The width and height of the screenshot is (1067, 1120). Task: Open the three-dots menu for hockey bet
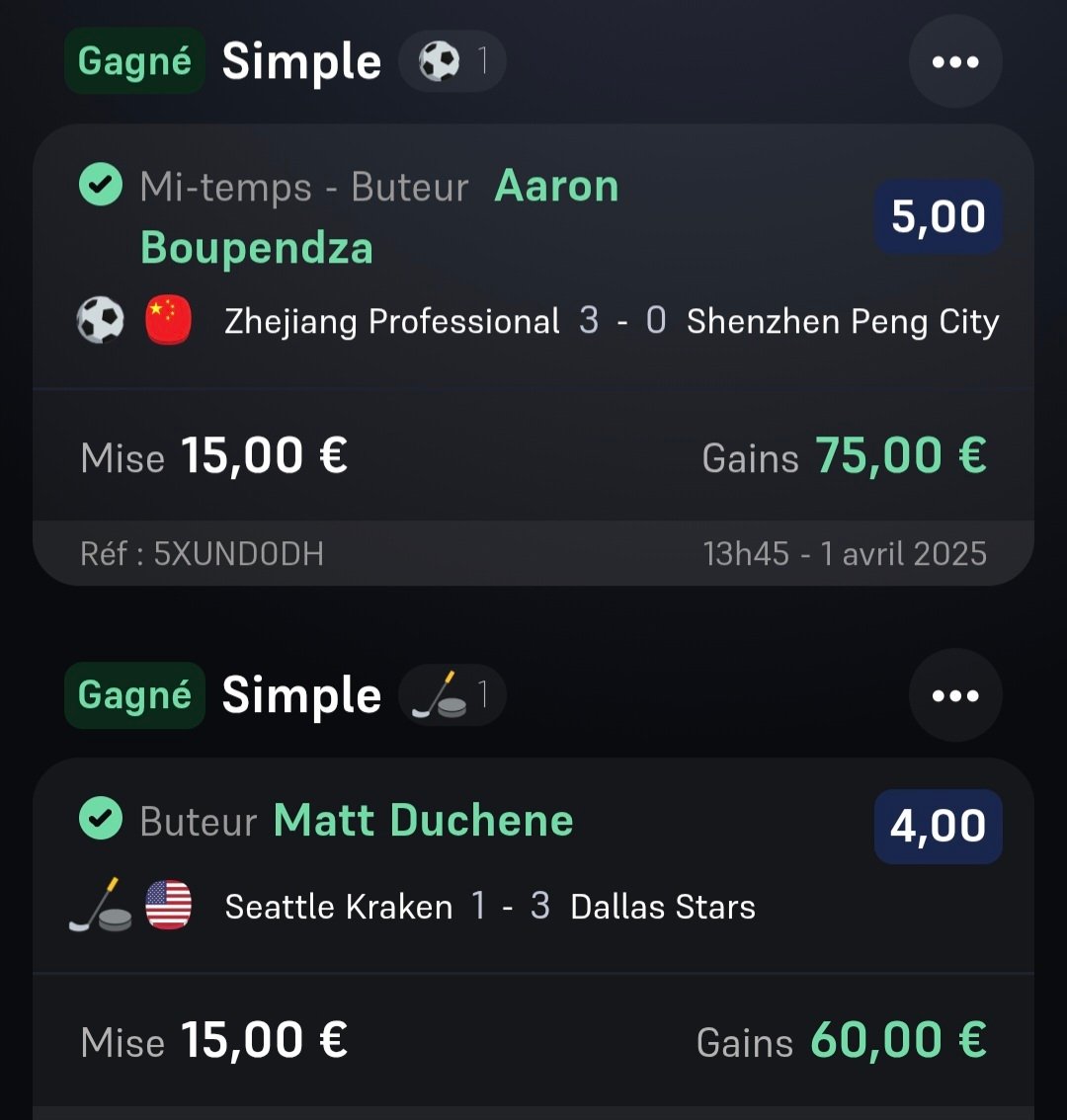(955, 695)
